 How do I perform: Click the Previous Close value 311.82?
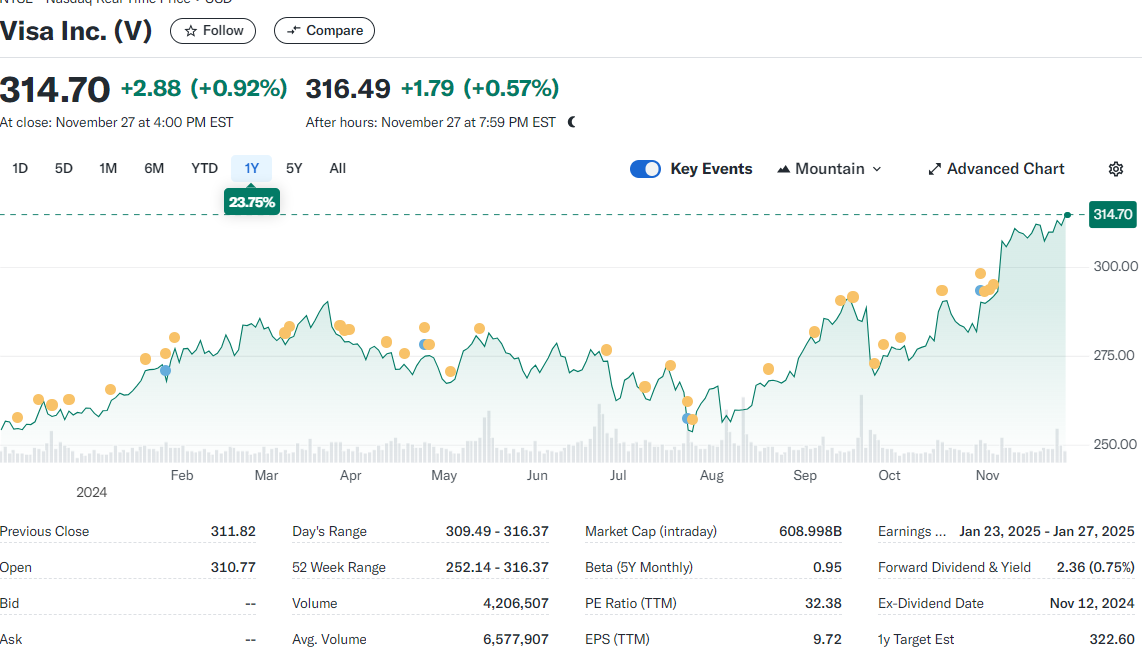click(233, 532)
